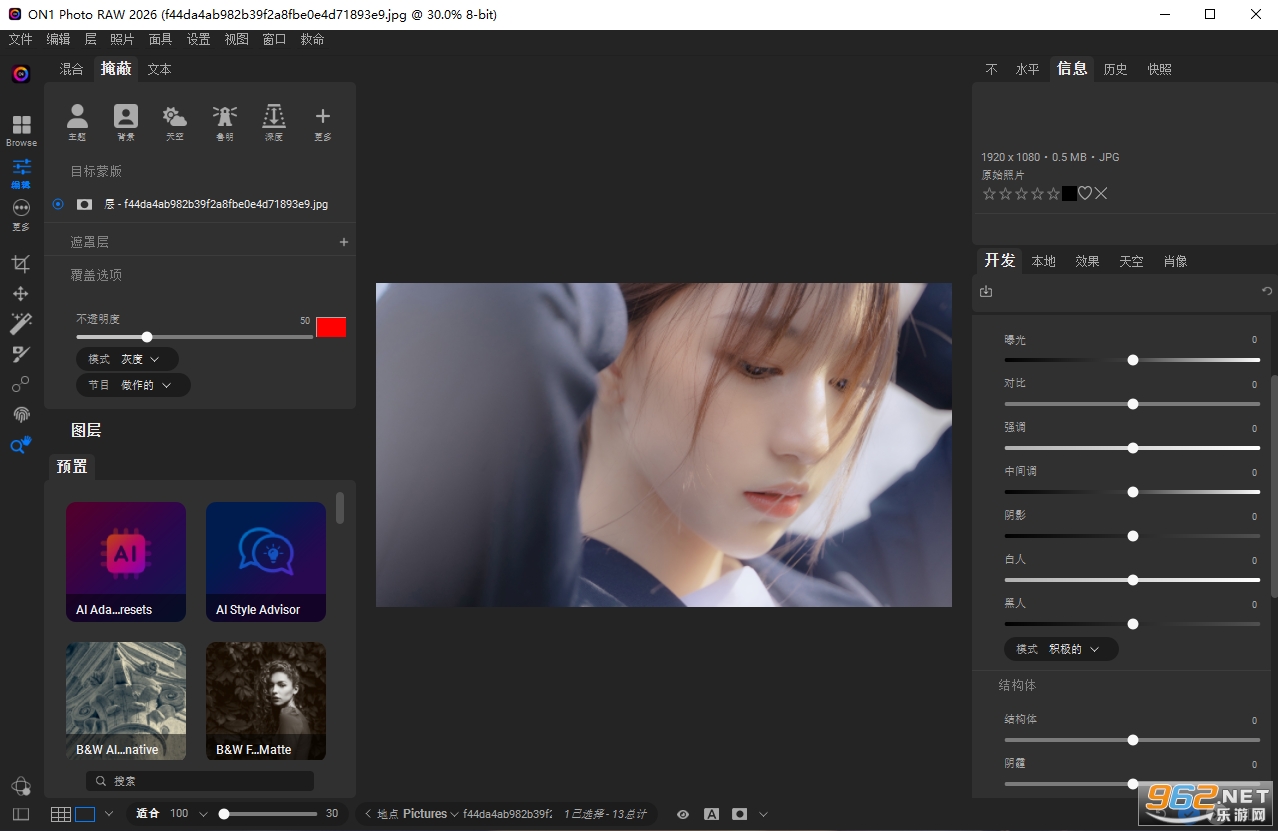Select the two-circles clone/retouch tool

click(21, 384)
